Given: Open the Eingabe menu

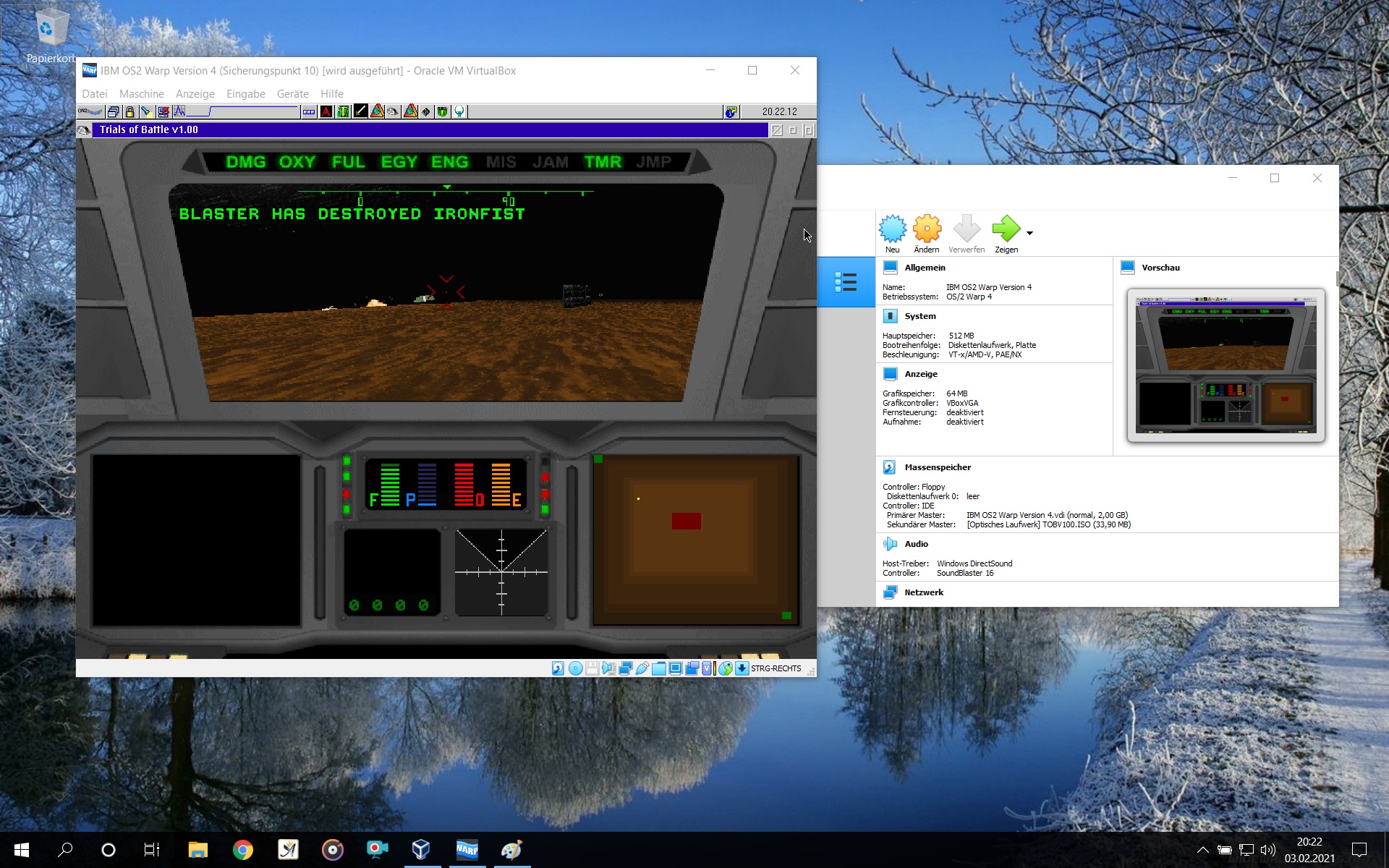Looking at the screenshot, I should tap(246, 94).
